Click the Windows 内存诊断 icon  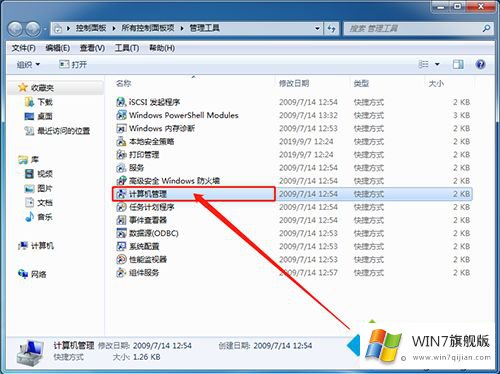121,128
